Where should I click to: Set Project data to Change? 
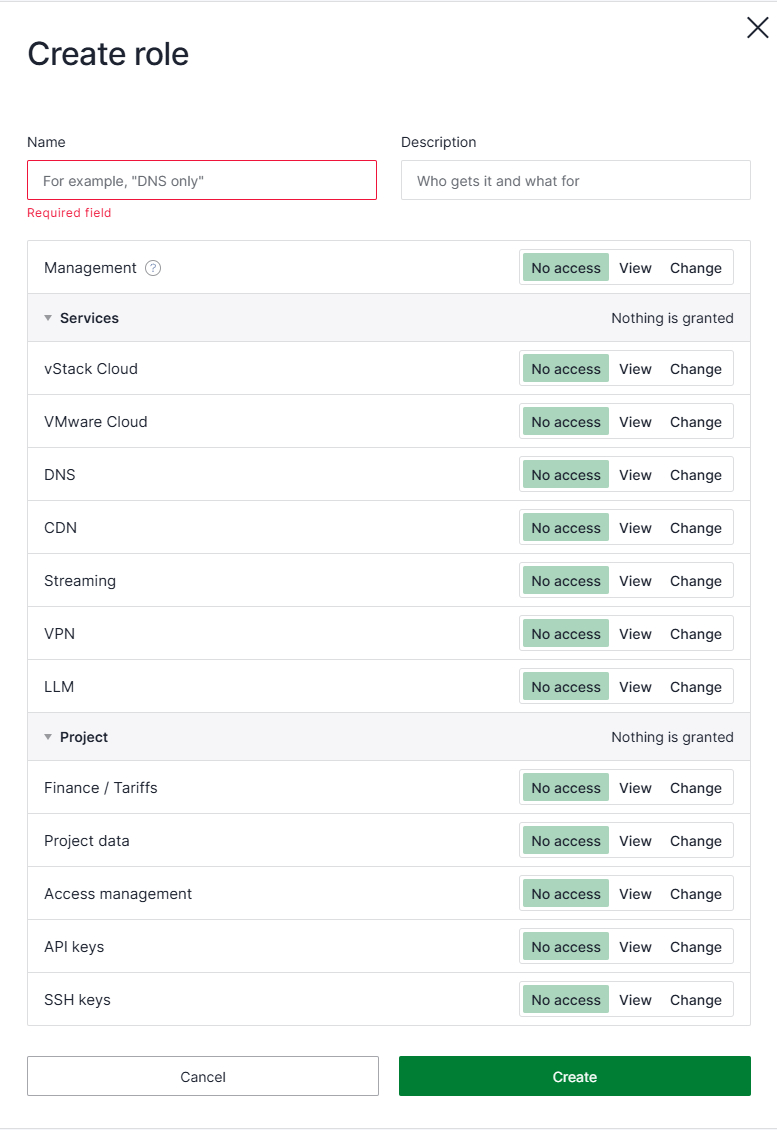696,841
